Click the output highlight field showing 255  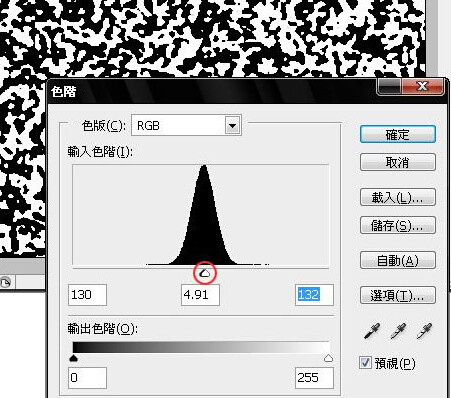pyautogui.click(x=314, y=378)
